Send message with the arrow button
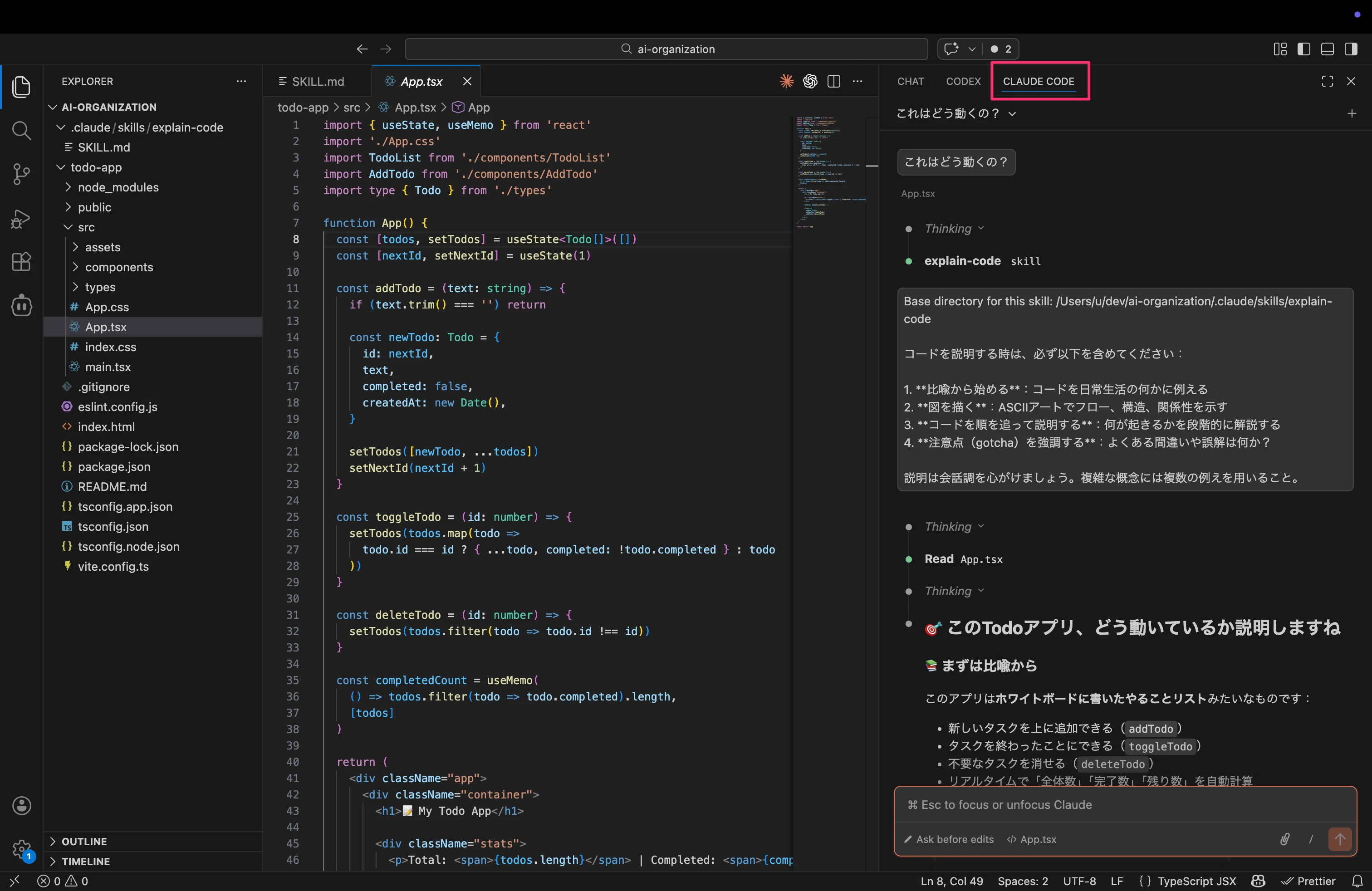The image size is (1372, 891). [x=1340, y=839]
